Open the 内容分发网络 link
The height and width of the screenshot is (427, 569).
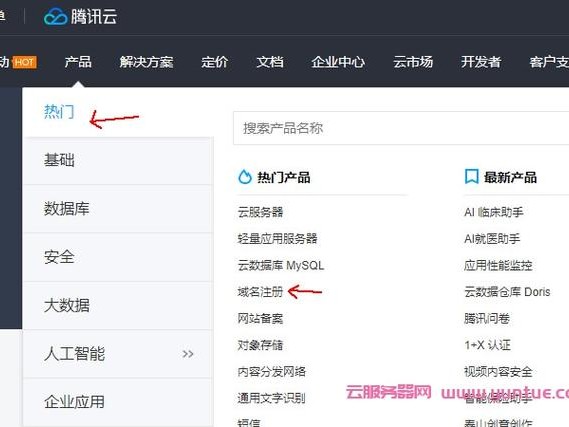click(x=272, y=371)
